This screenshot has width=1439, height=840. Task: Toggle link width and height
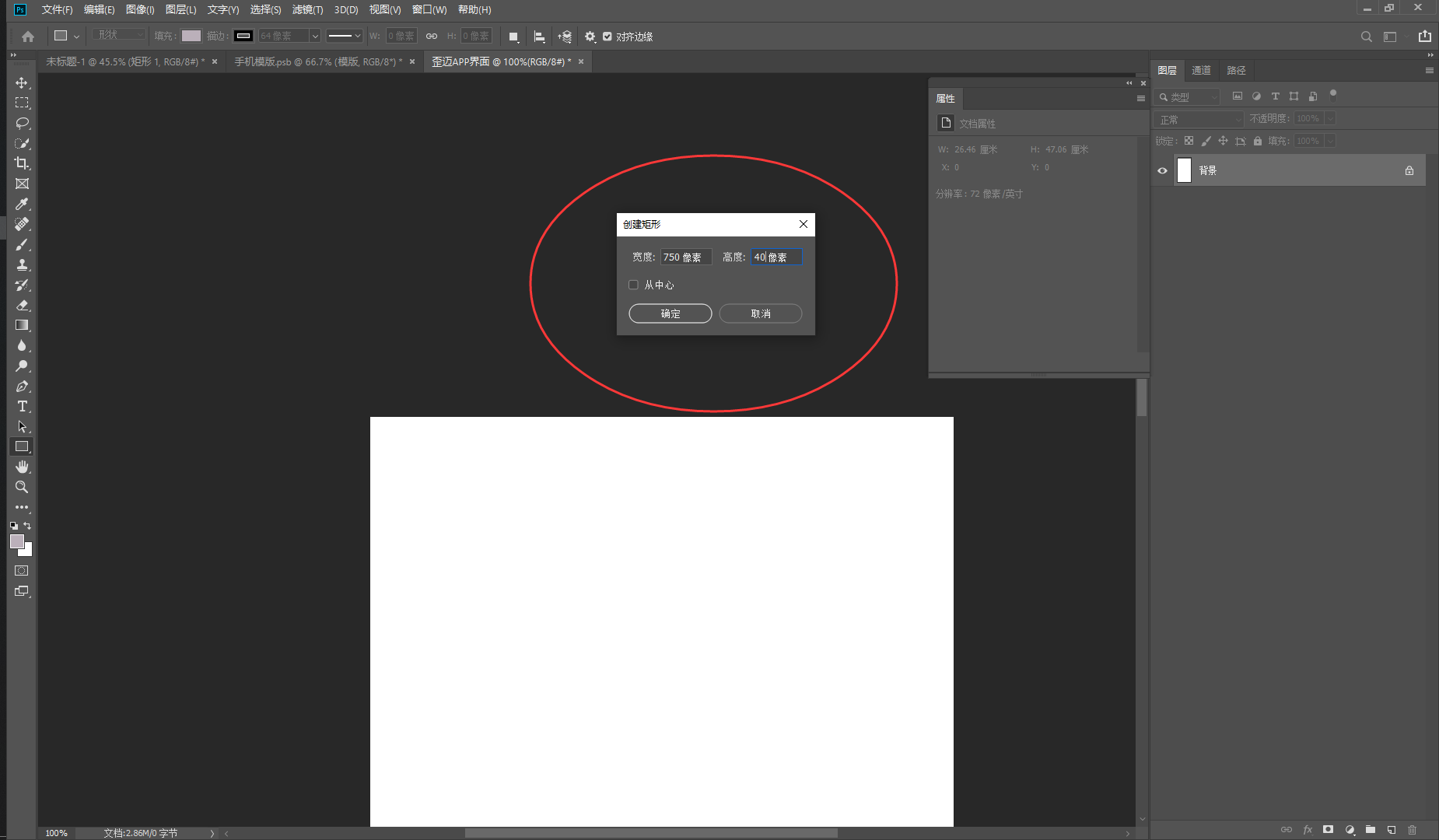point(432,37)
